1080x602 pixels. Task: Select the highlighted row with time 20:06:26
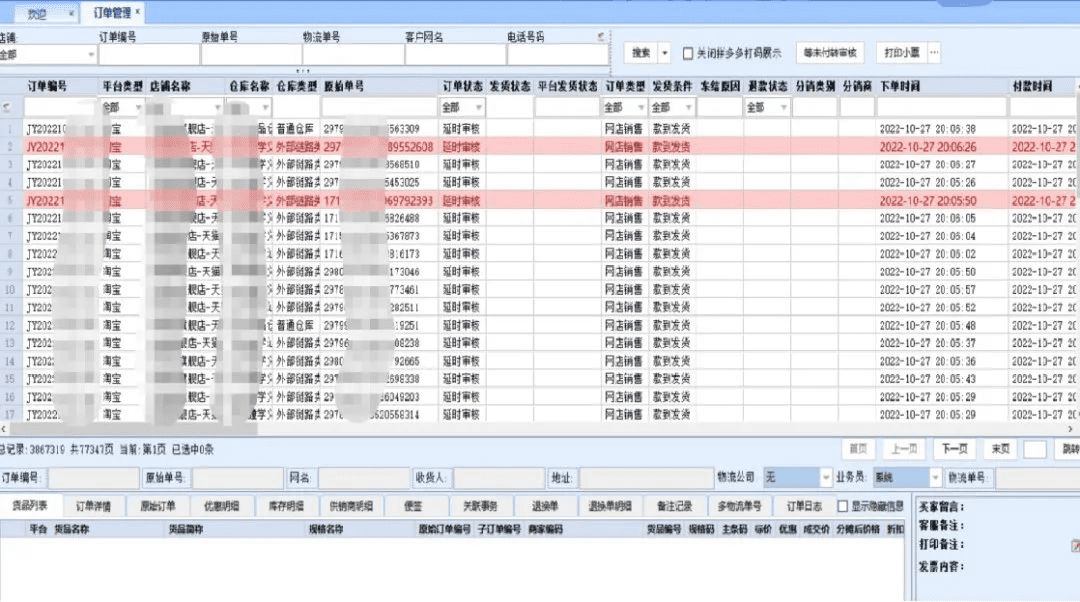tap(540, 147)
